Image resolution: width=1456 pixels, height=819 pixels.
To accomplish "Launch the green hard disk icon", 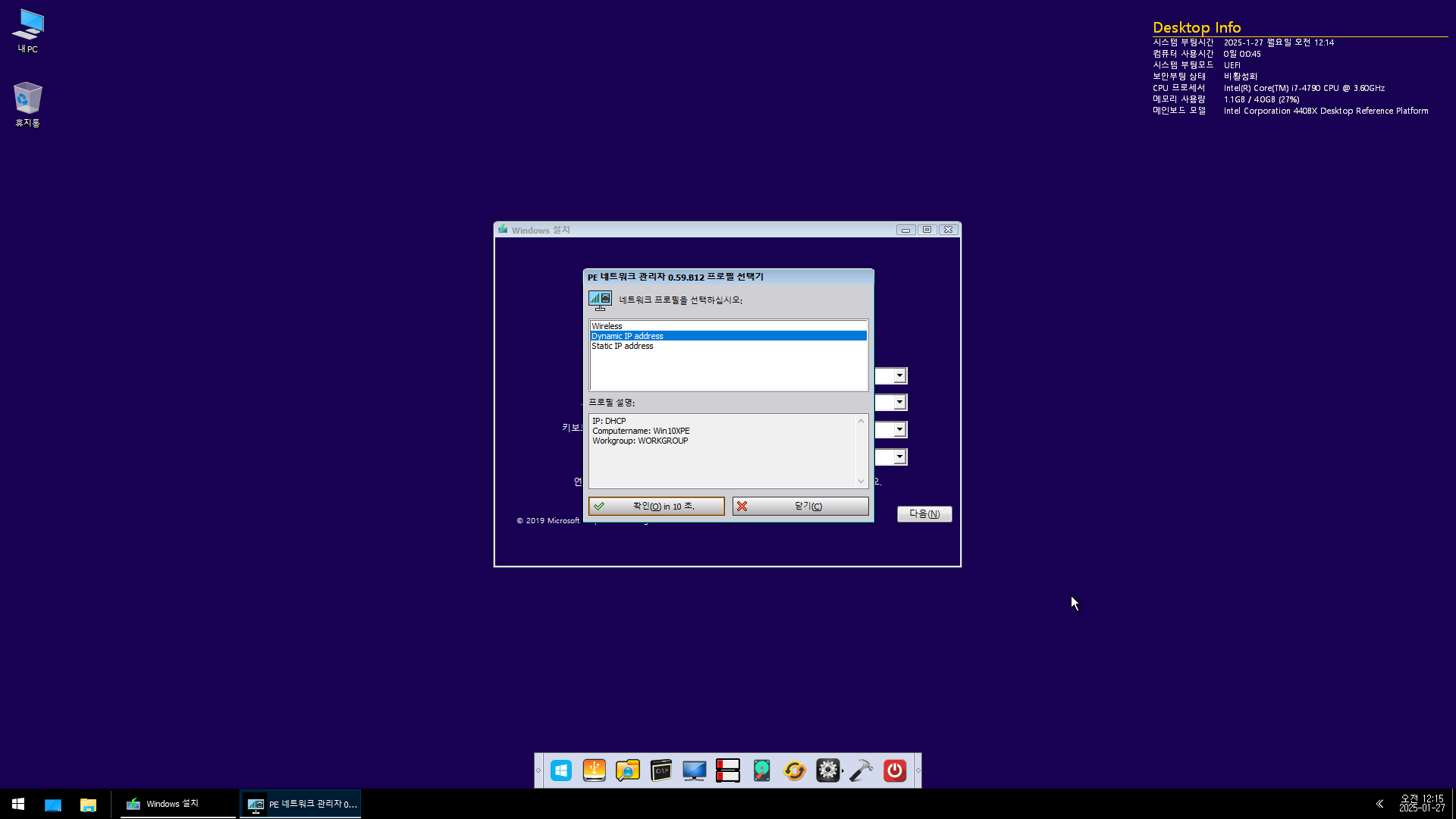I will point(761,770).
